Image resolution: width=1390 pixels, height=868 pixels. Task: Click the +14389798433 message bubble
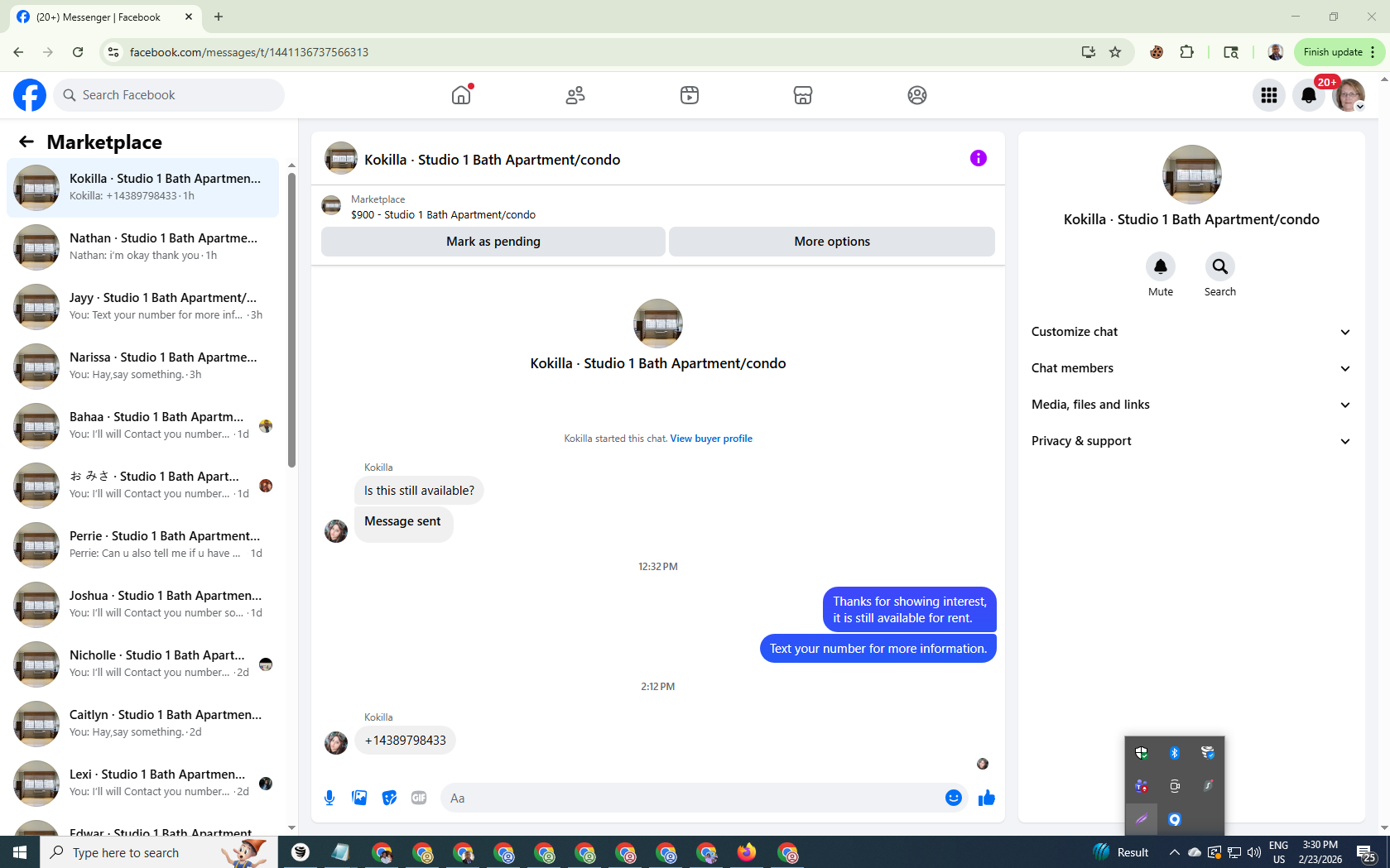tap(405, 741)
